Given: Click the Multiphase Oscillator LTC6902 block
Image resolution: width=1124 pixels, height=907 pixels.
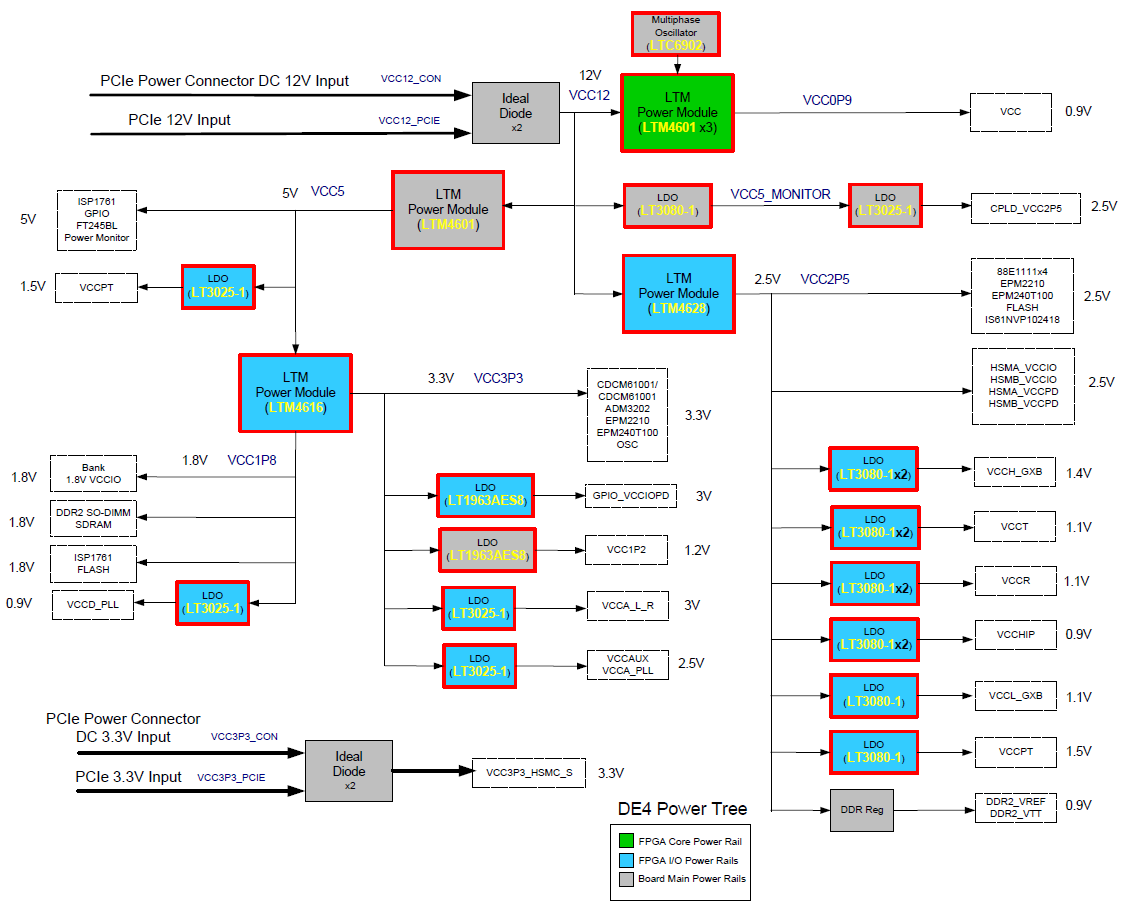Looking at the screenshot, I should tap(675, 34).
